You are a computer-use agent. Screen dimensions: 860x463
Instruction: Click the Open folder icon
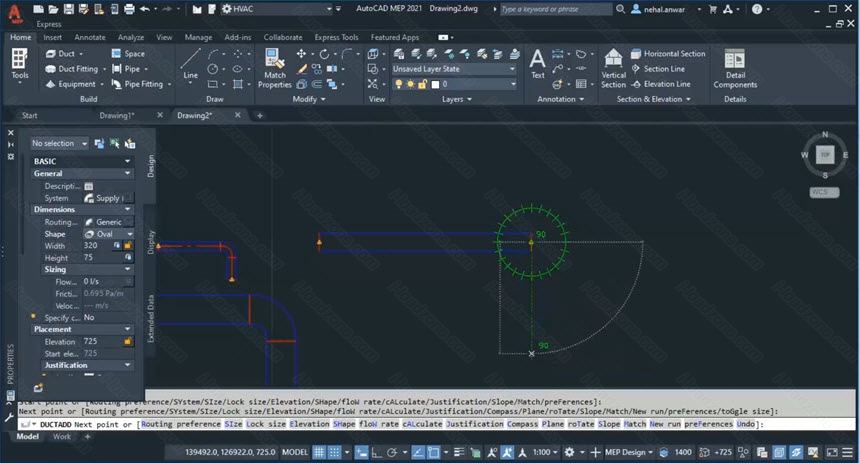(x=53, y=9)
